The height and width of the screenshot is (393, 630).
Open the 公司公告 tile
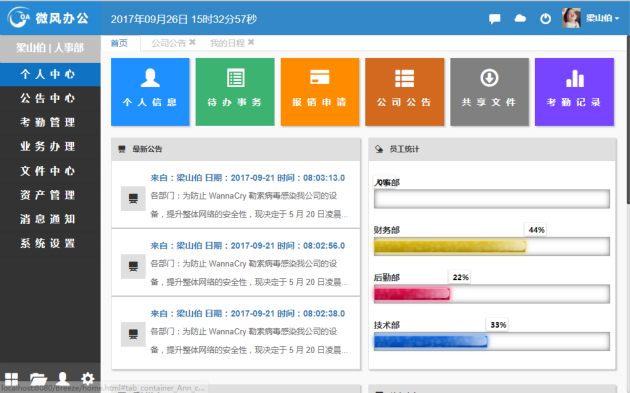coord(405,92)
